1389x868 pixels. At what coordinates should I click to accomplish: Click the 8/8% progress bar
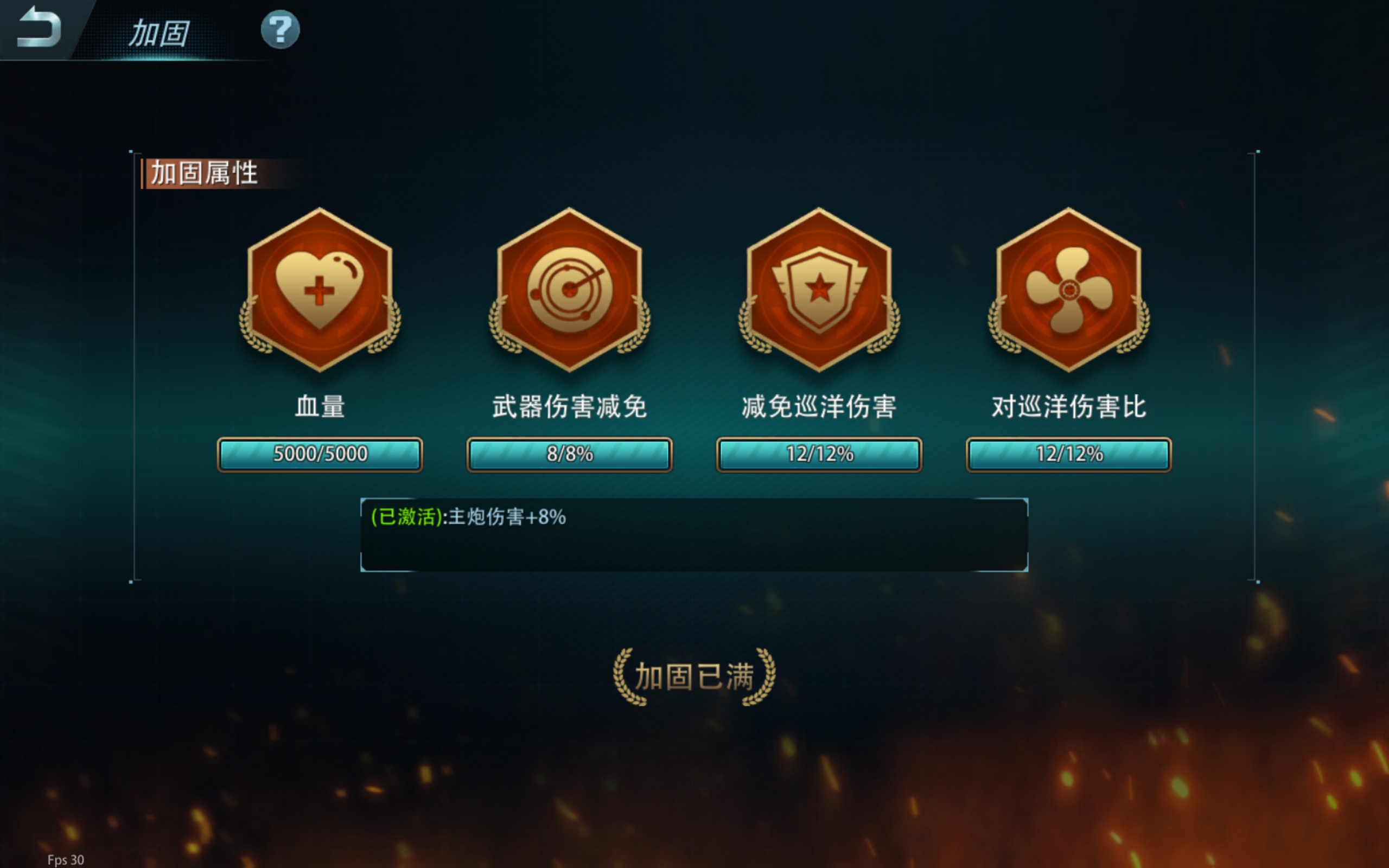pyautogui.click(x=569, y=455)
